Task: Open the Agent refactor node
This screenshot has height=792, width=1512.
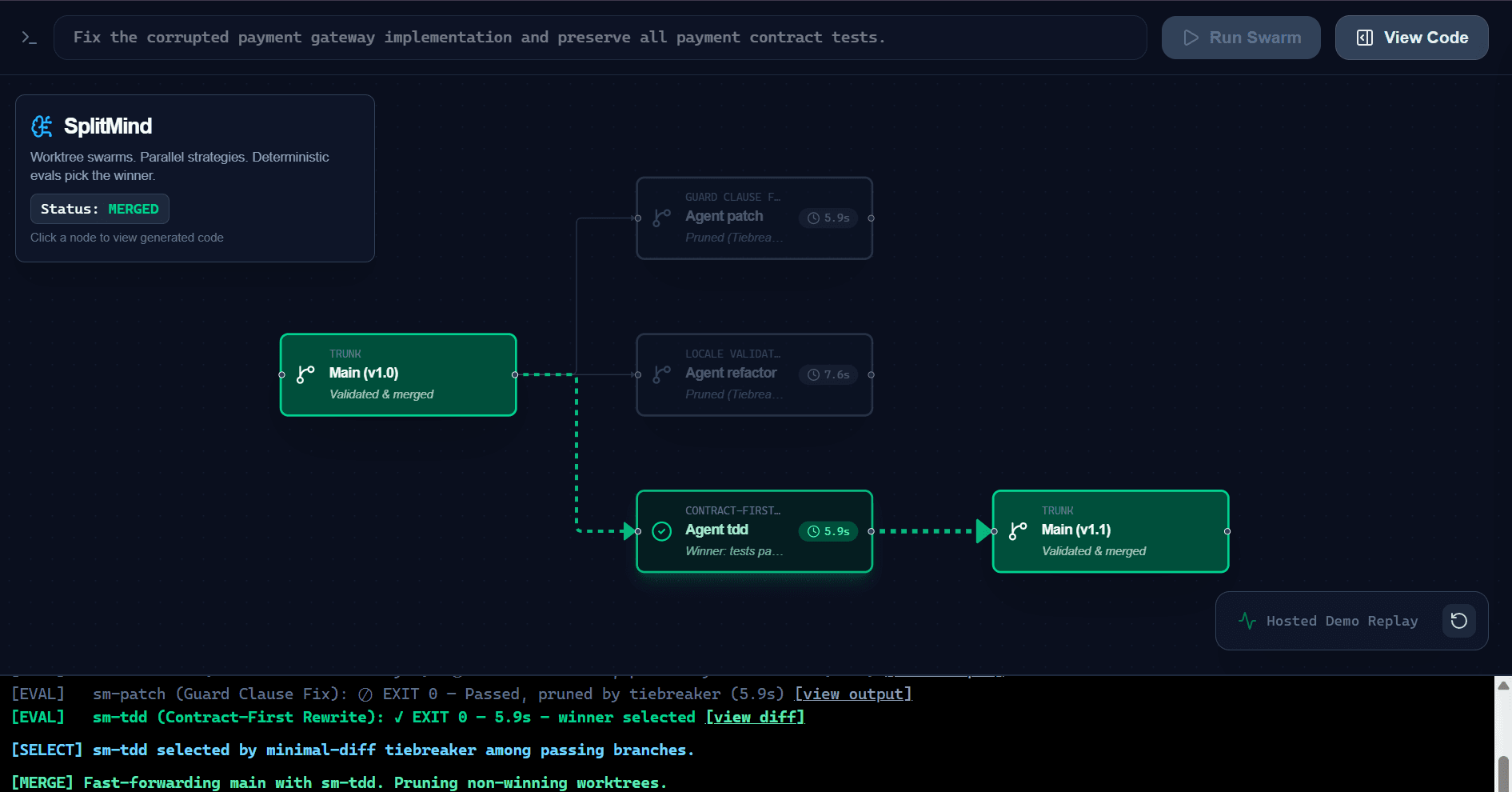Action: 754,374
